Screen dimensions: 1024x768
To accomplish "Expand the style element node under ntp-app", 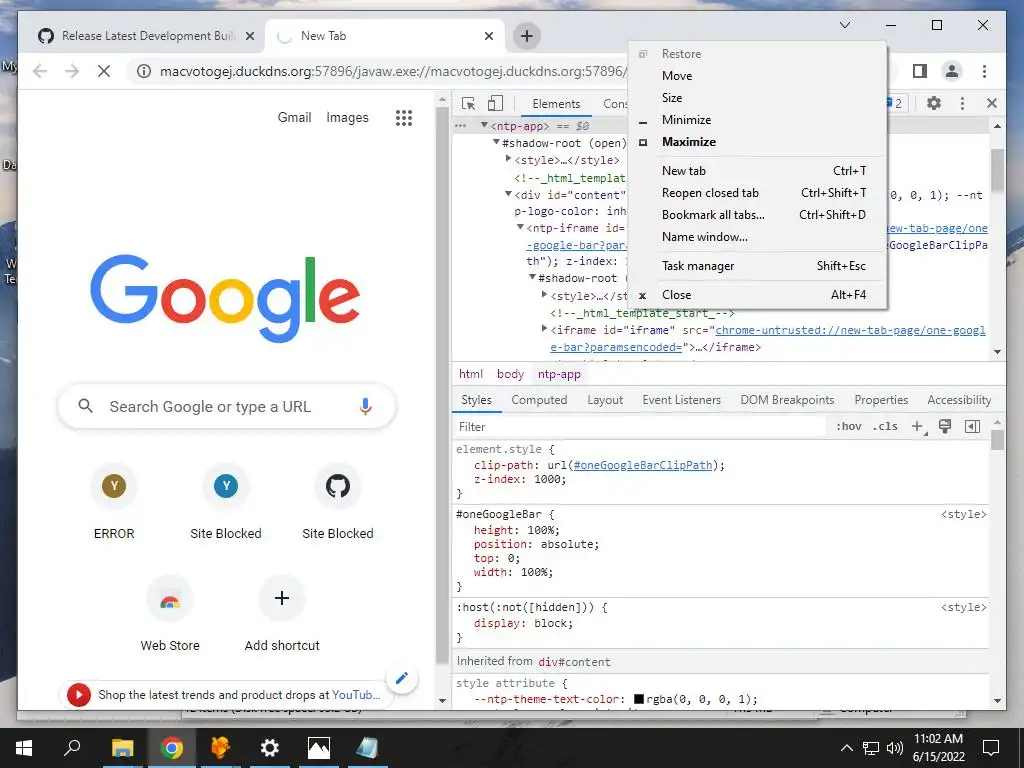I will point(508,159).
